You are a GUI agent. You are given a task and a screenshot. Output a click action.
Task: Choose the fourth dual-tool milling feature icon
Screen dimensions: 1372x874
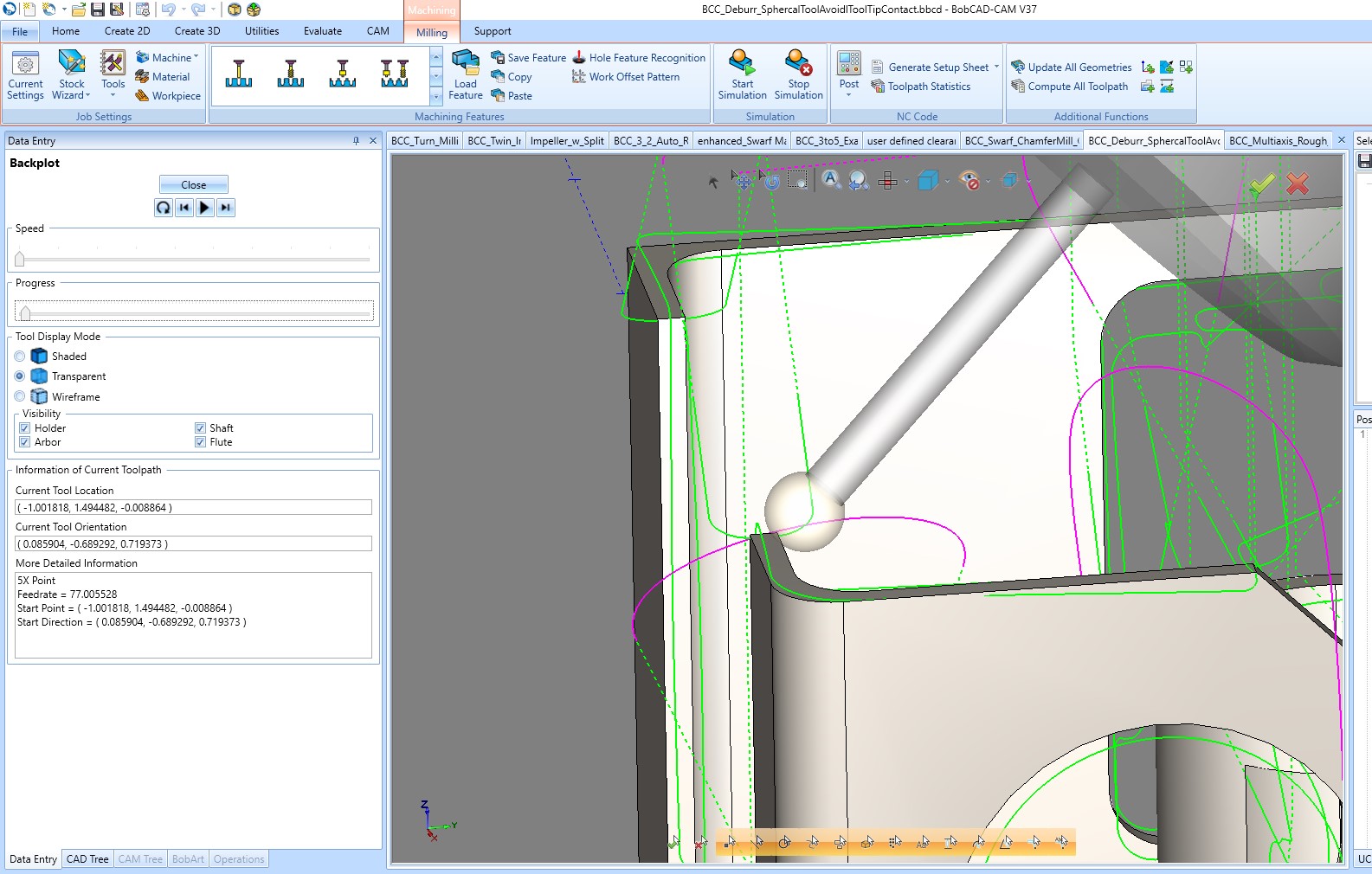click(395, 74)
